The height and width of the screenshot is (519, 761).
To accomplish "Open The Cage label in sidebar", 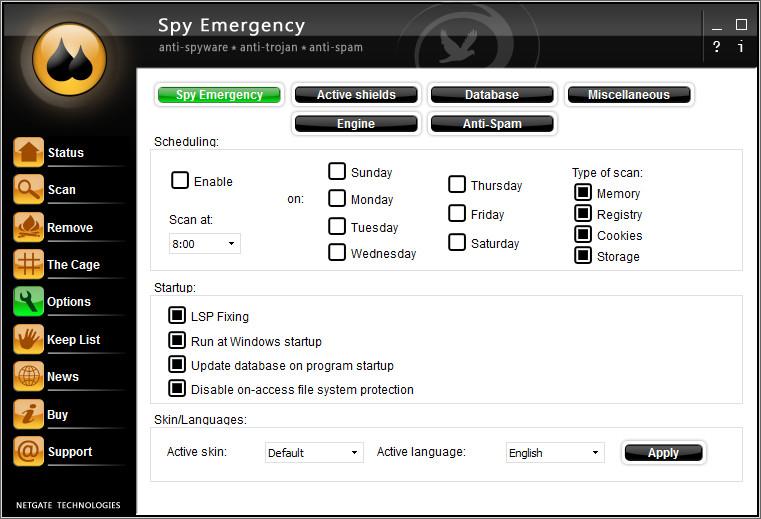I will [73, 265].
